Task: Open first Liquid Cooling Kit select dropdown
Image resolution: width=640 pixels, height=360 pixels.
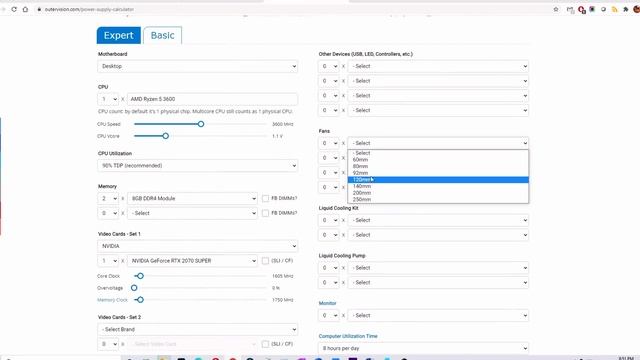Action: pos(438,220)
